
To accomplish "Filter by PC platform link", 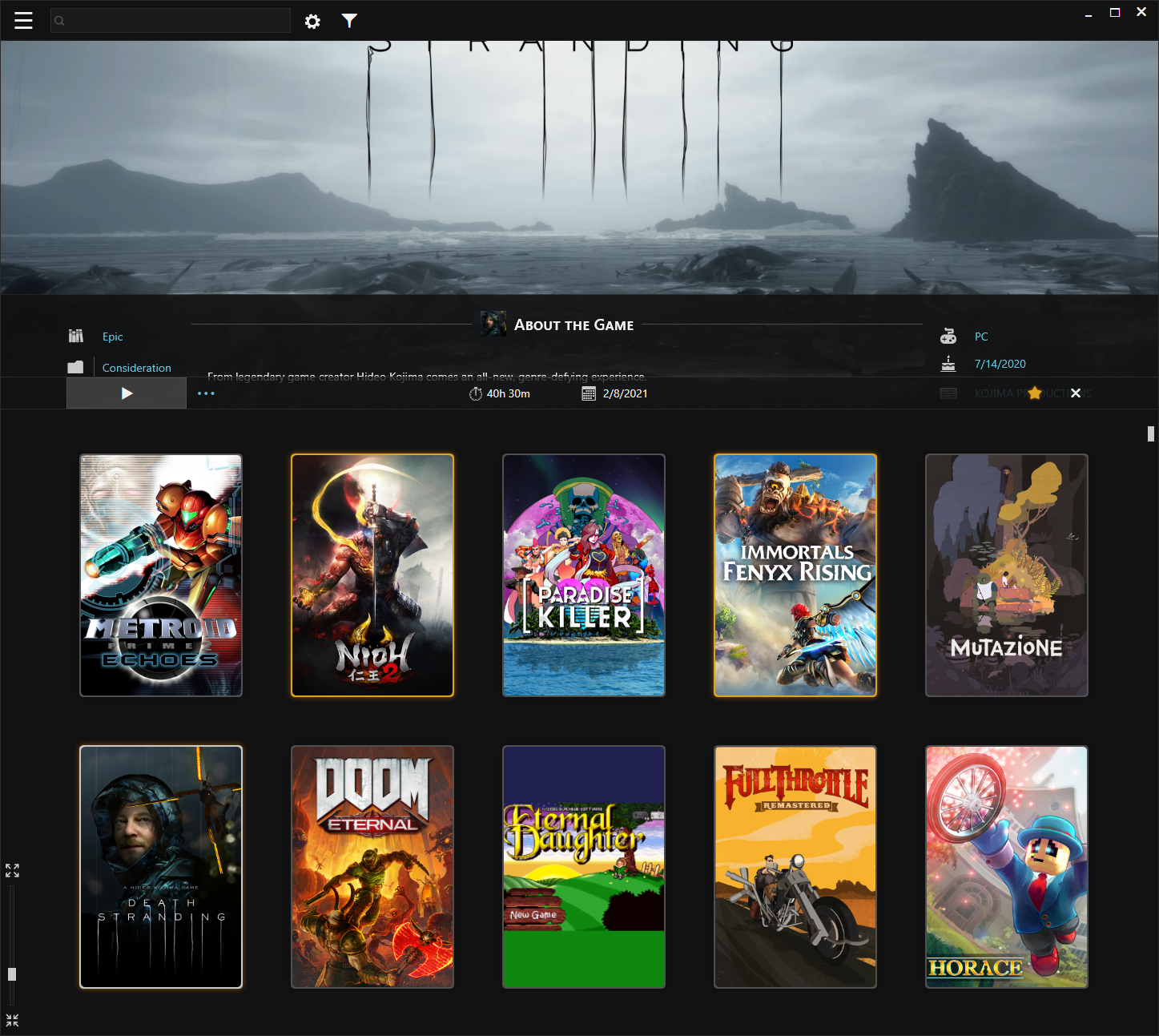I will coord(981,337).
